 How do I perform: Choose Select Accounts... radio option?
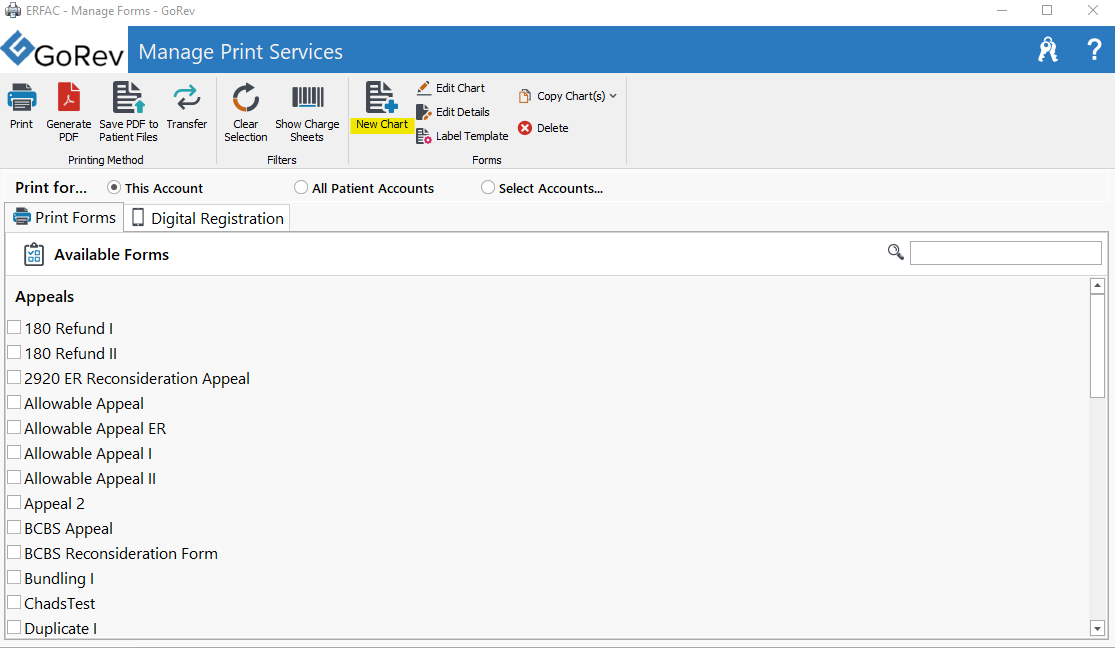[x=488, y=187]
